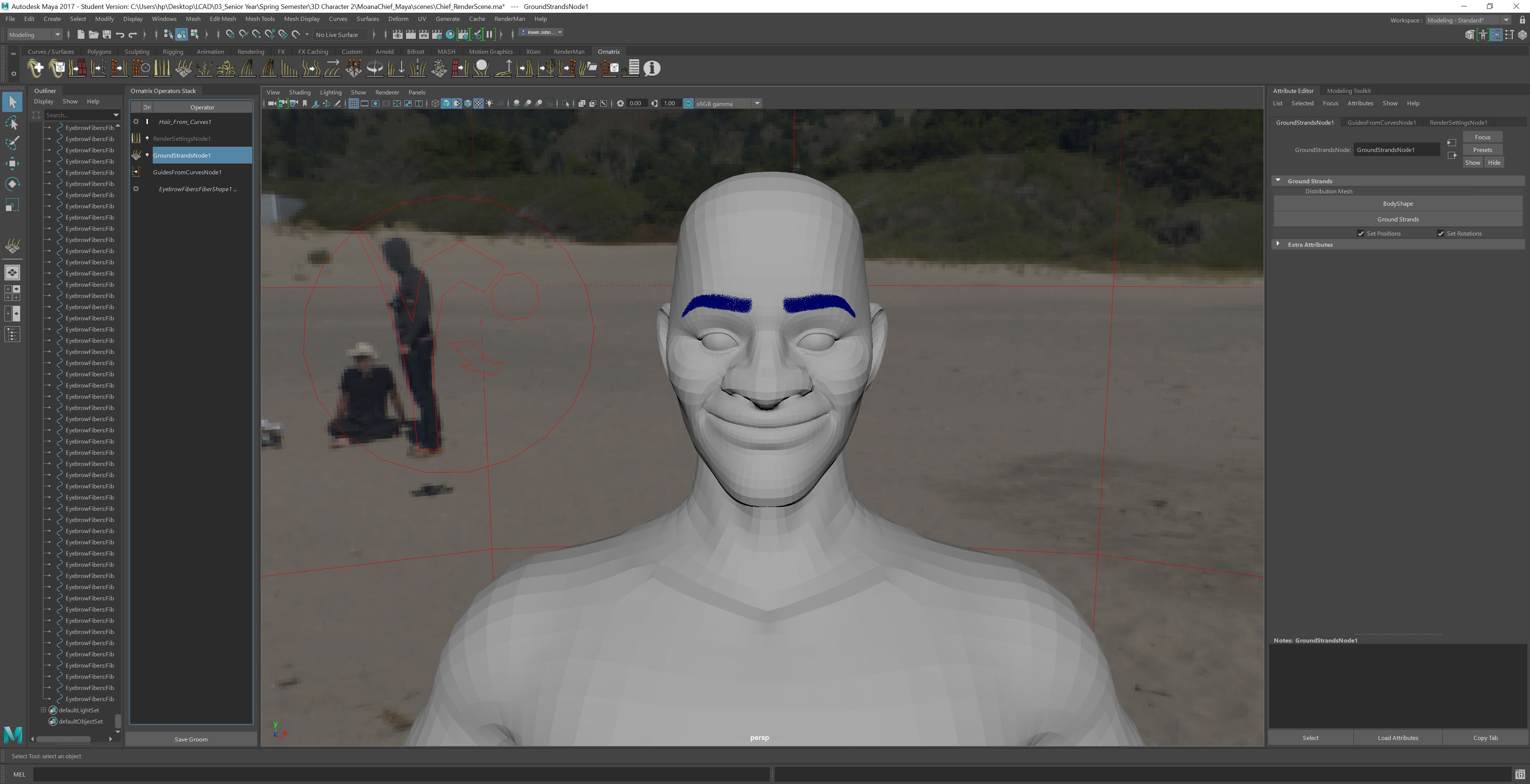Open the sRGB gamma view transform dropdown

pyautogui.click(x=757, y=103)
